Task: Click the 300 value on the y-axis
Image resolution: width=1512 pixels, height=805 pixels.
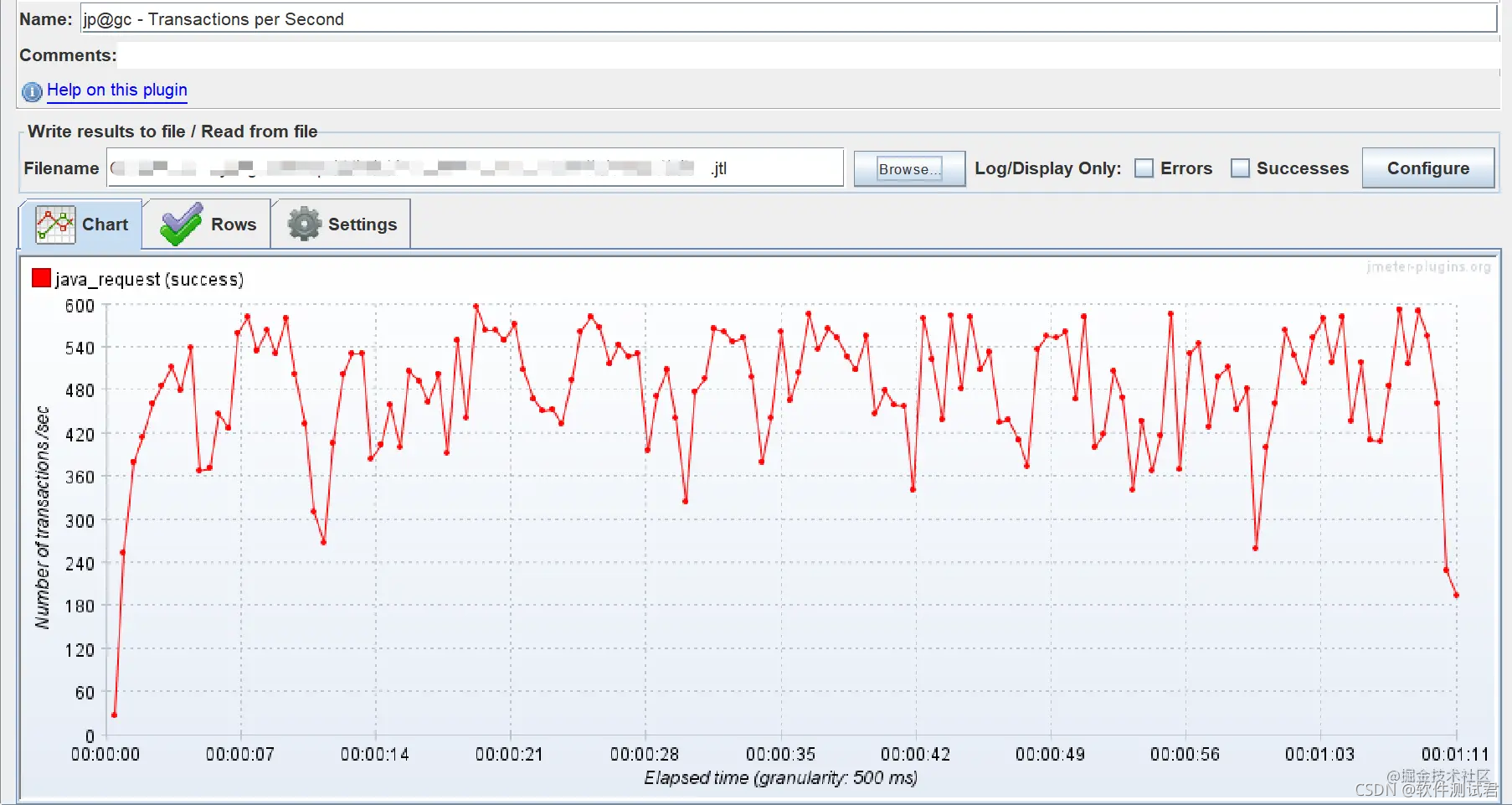Action: [x=80, y=520]
